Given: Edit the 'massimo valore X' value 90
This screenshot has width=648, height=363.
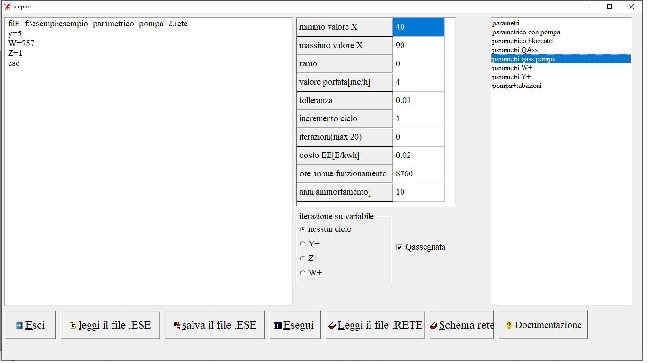Looking at the screenshot, I should [418, 45].
